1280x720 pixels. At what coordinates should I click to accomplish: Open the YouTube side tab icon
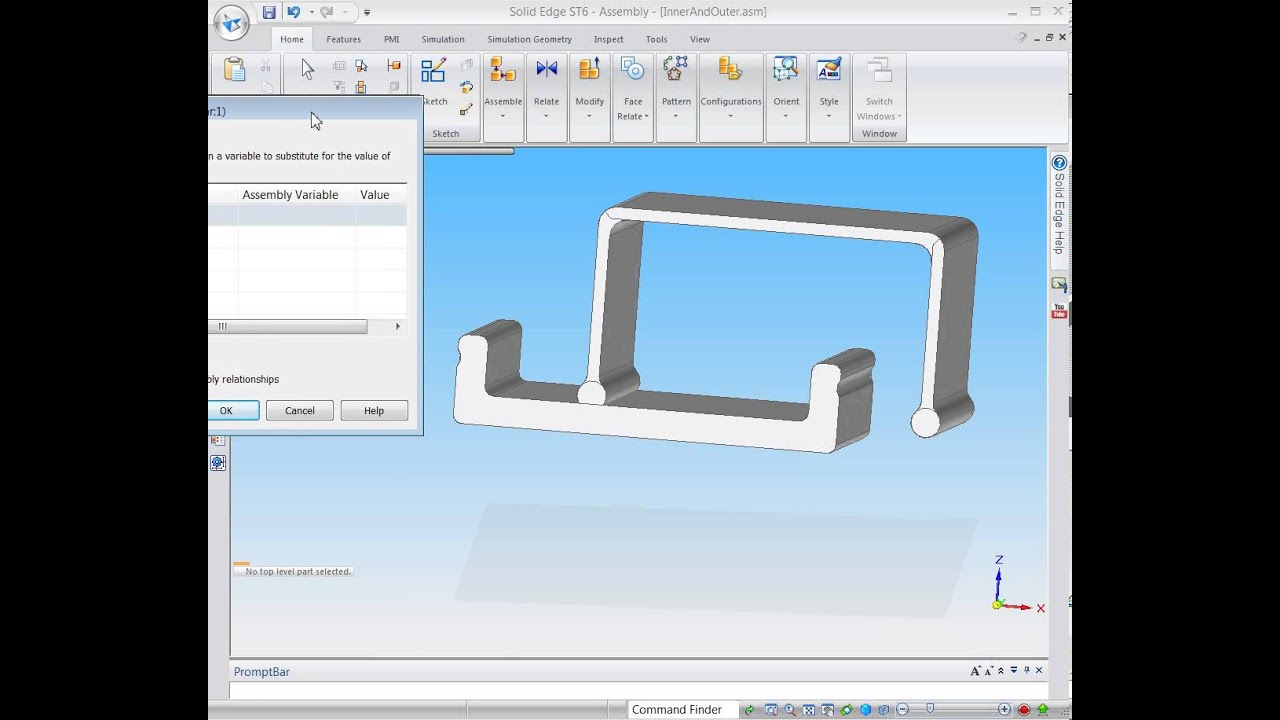pos(1059,312)
